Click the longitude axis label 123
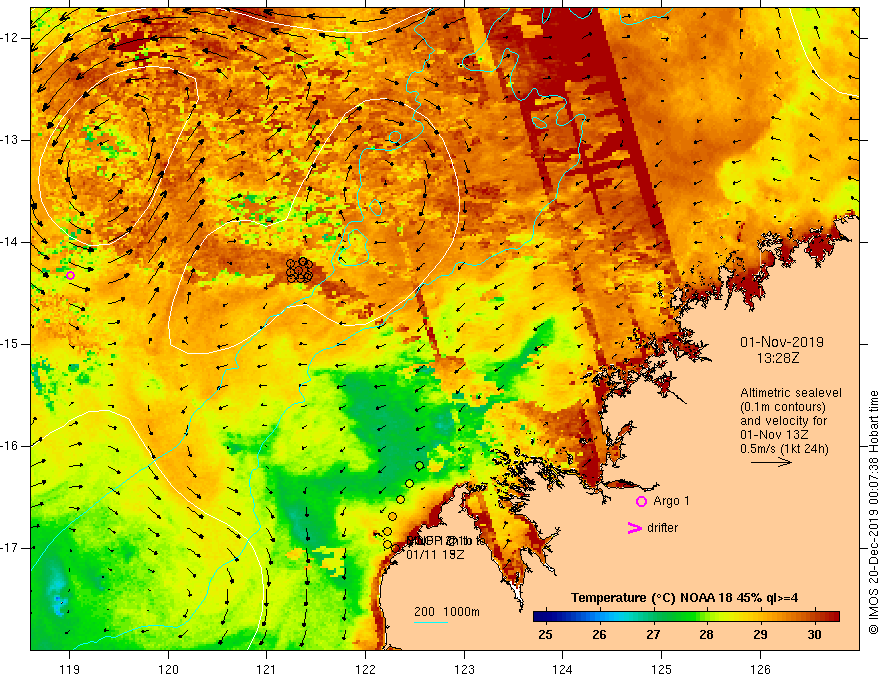880x680 pixels. [464, 669]
